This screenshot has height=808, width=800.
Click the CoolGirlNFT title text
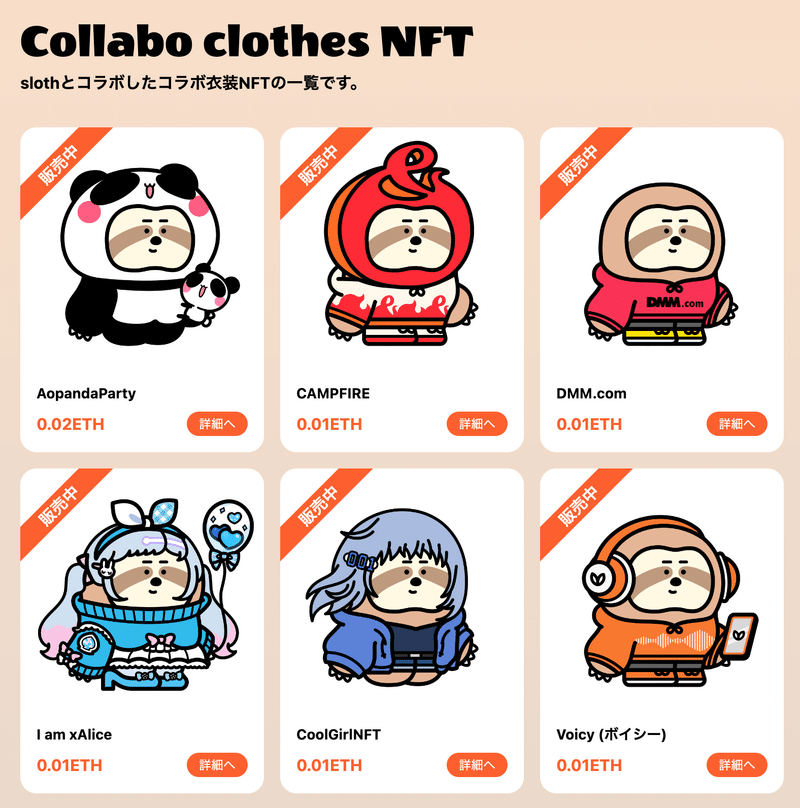[339, 735]
